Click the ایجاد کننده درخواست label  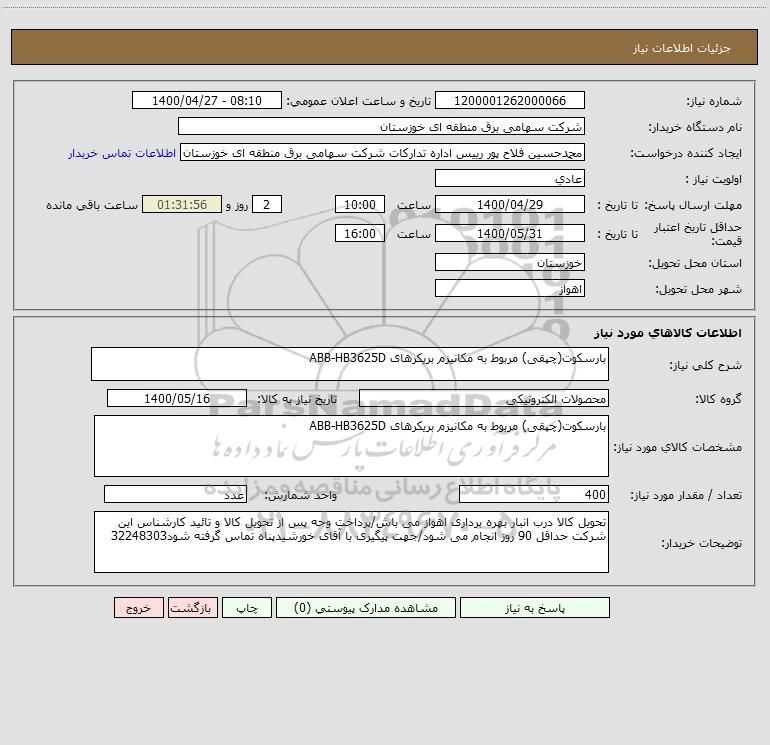coord(686,153)
